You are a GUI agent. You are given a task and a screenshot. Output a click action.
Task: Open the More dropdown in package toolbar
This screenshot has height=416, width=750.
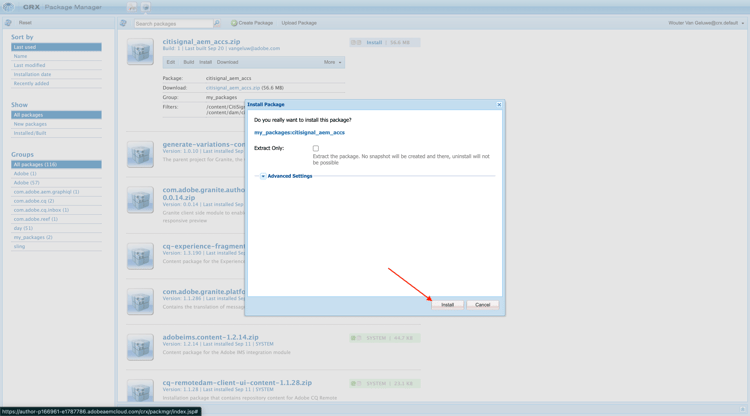coord(332,62)
